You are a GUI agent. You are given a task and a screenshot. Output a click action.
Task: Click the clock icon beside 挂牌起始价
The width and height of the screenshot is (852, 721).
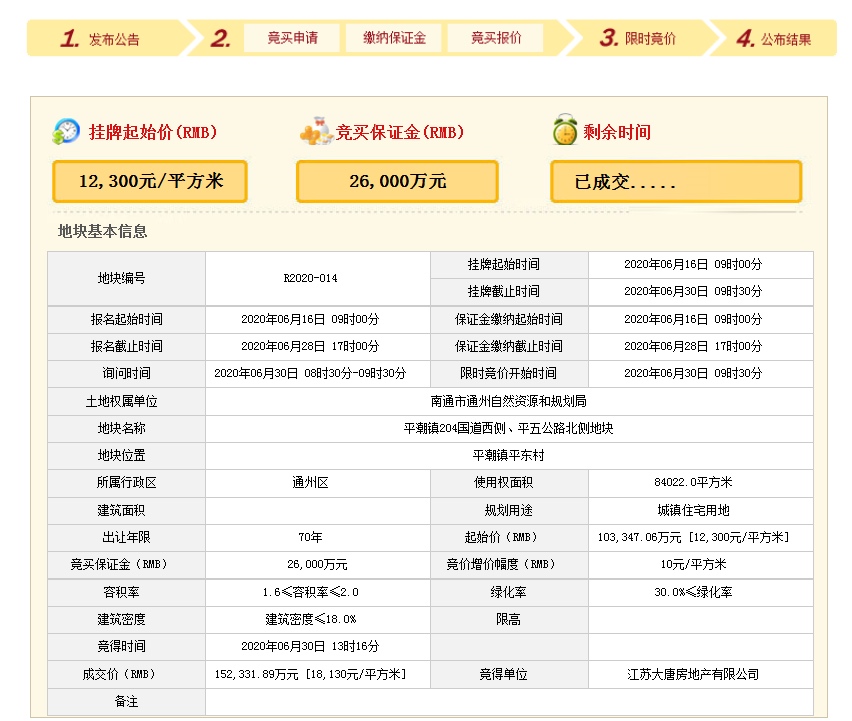click(x=66, y=132)
